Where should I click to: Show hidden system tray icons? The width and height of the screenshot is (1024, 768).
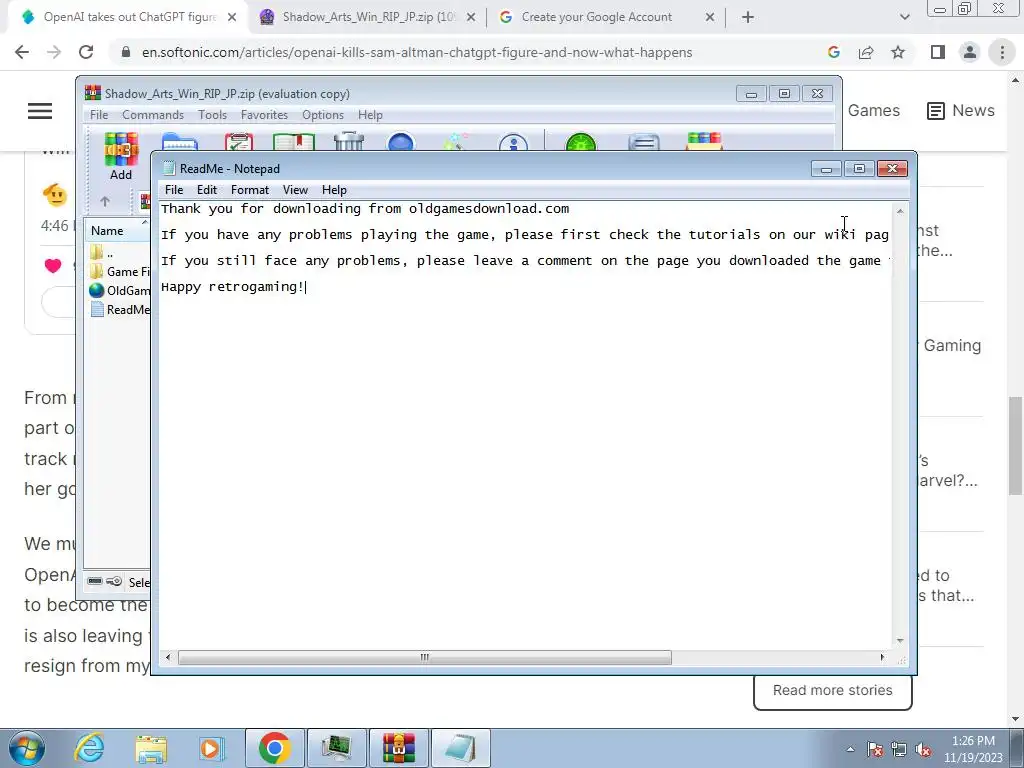pyautogui.click(x=850, y=750)
